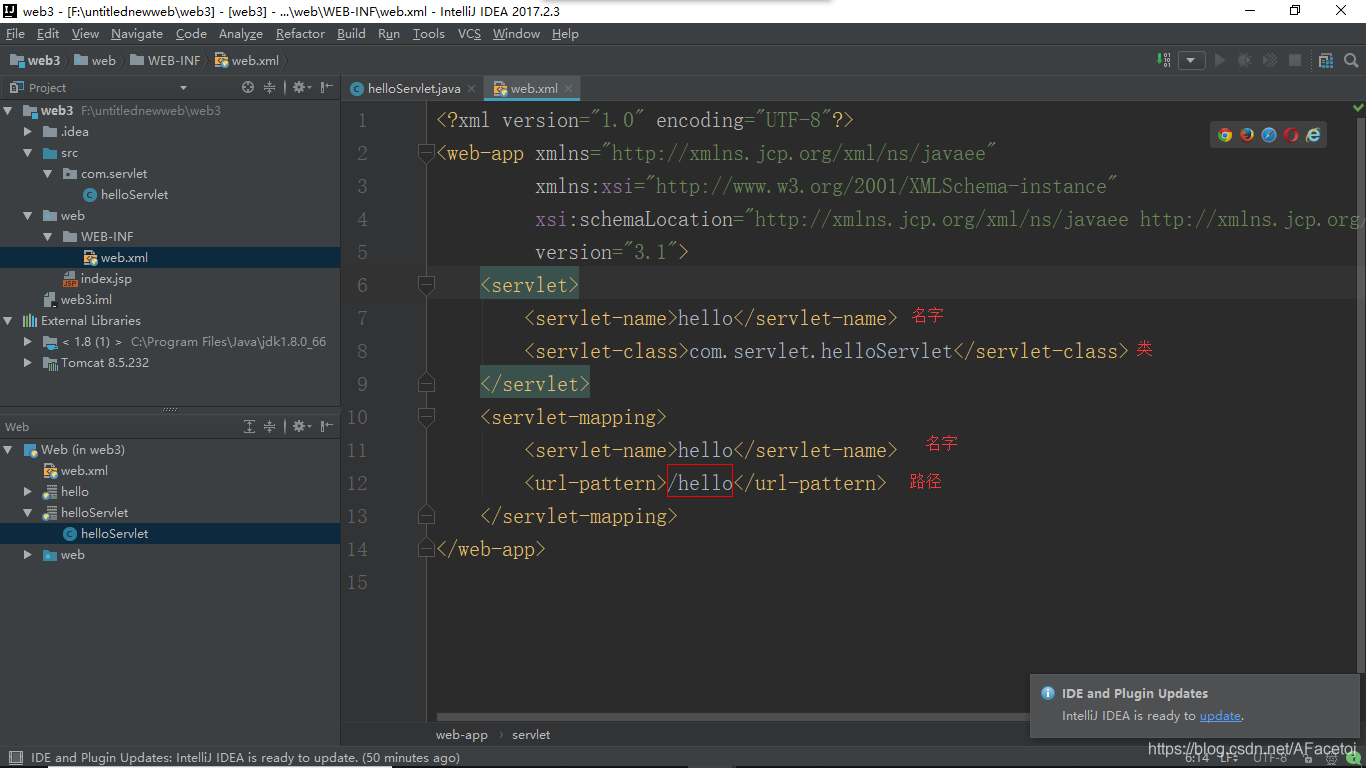Collapse the com.servlet package

(x=48, y=174)
